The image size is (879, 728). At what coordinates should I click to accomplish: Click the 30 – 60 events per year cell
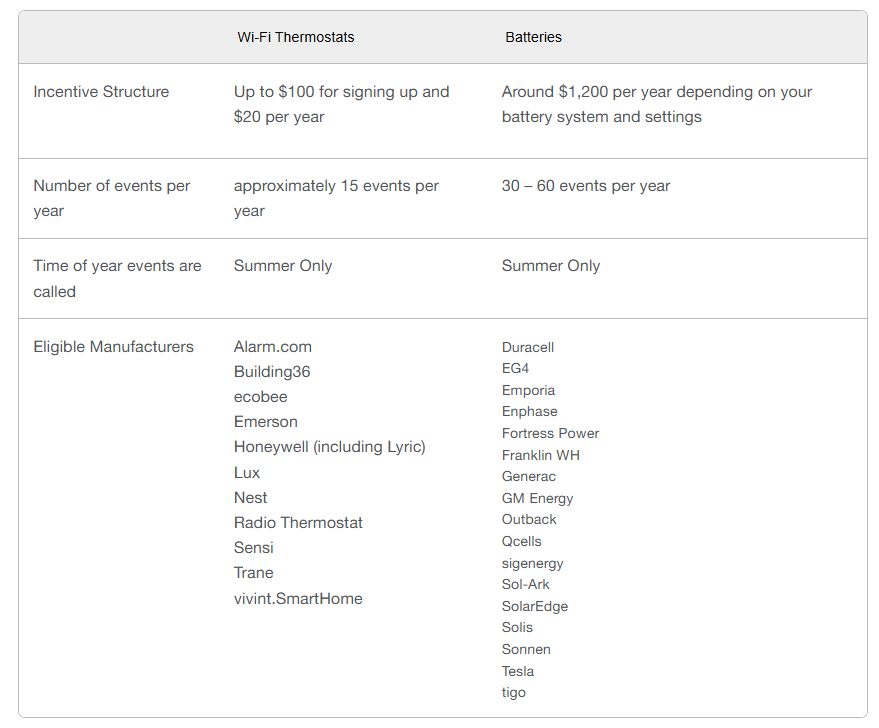point(586,186)
